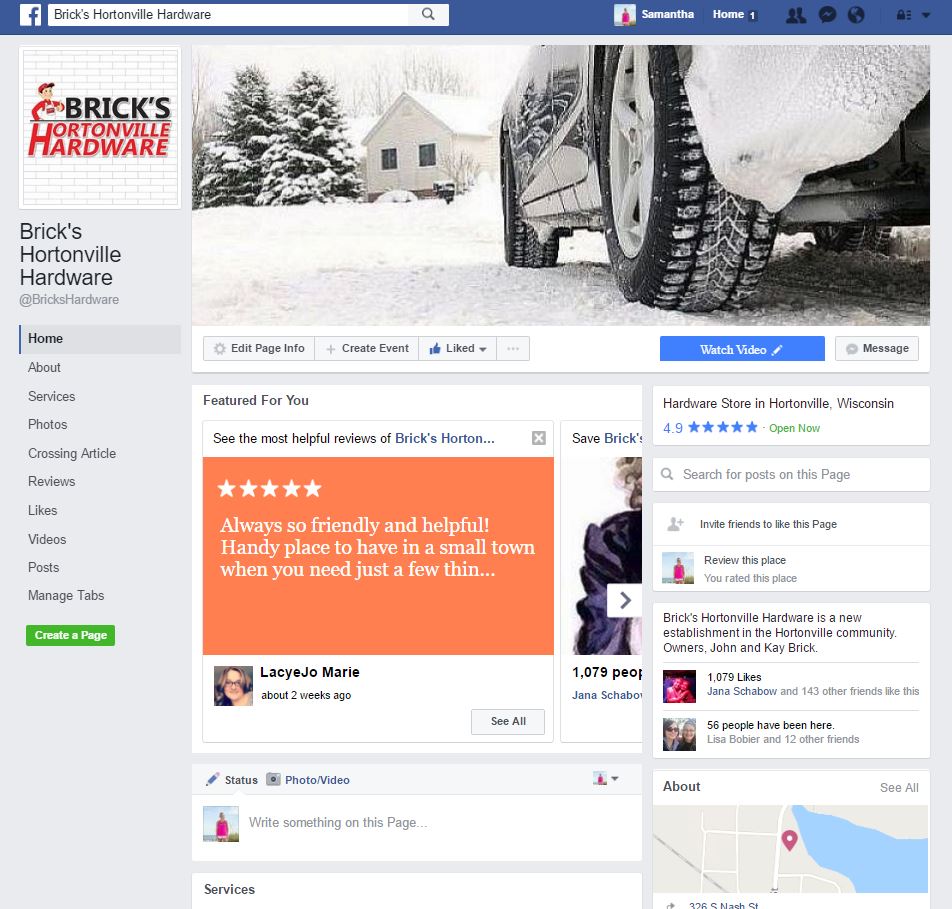952x909 pixels.
Task: Select the Photo/Video composer tab
Action: 308,780
